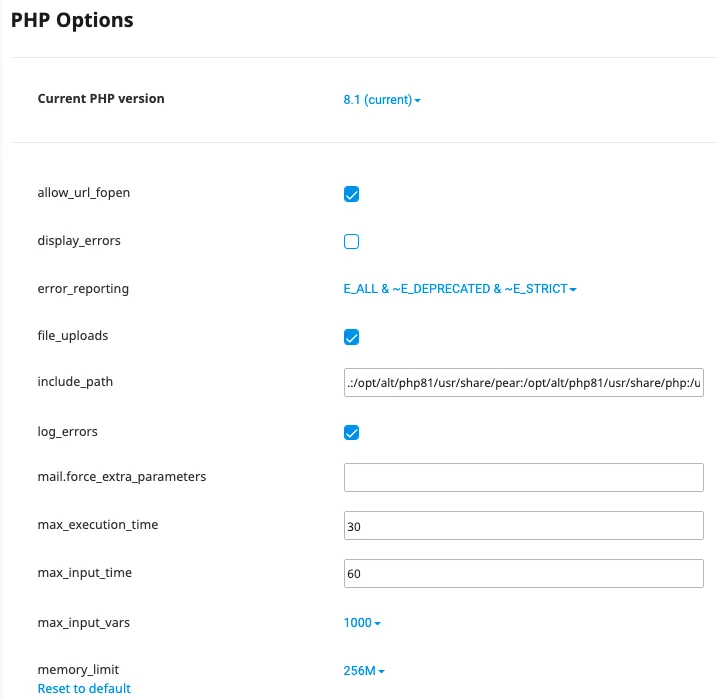Click the mail.force_extra_parameters input field
Screen dimensions: 717x699
[x=523, y=478]
